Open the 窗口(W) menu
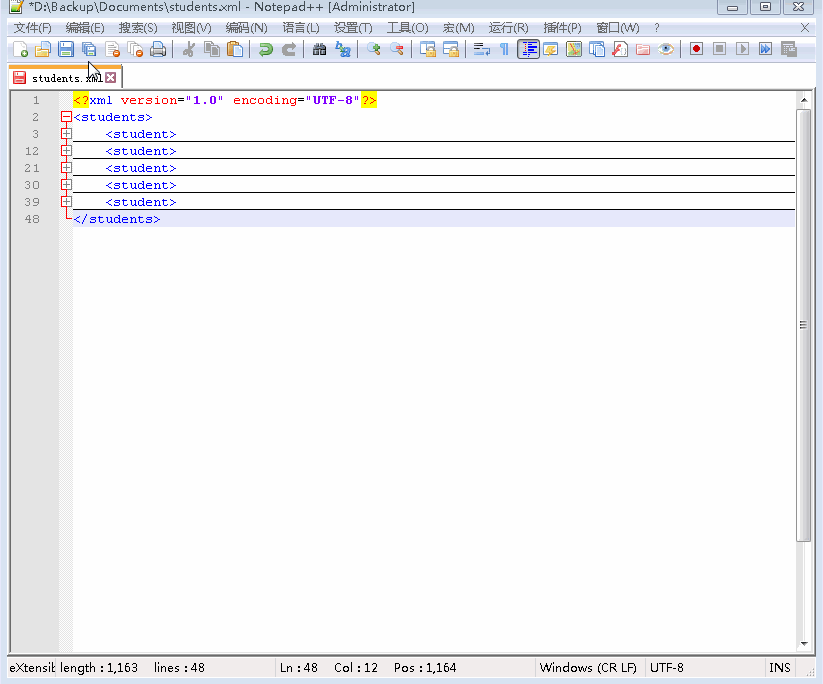 point(618,28)
